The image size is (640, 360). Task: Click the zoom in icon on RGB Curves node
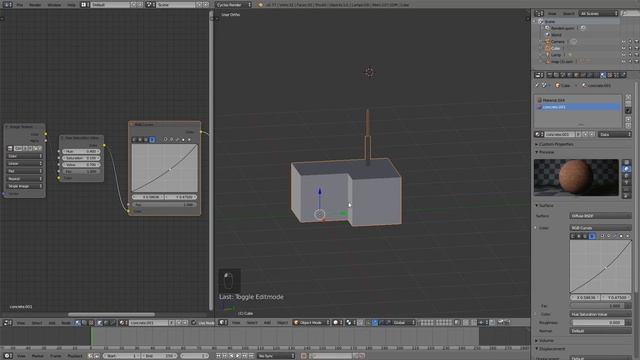165,140
